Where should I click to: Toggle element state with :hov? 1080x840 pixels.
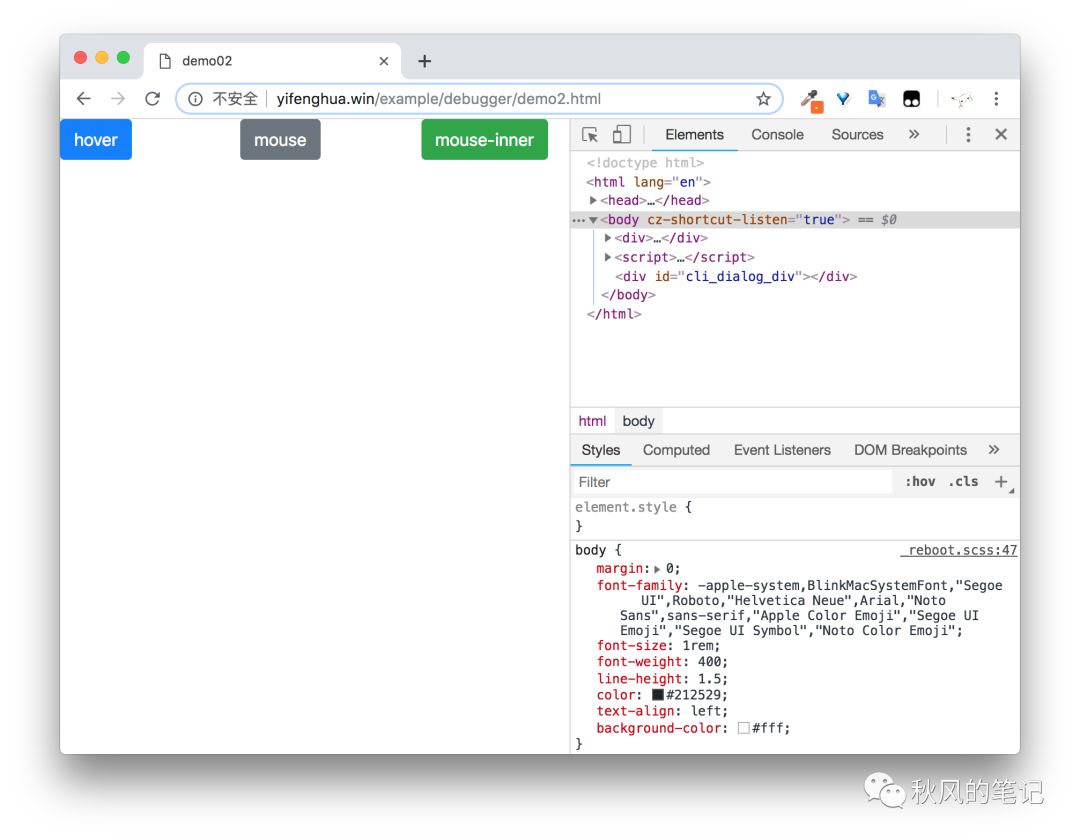tap(920, 482)
